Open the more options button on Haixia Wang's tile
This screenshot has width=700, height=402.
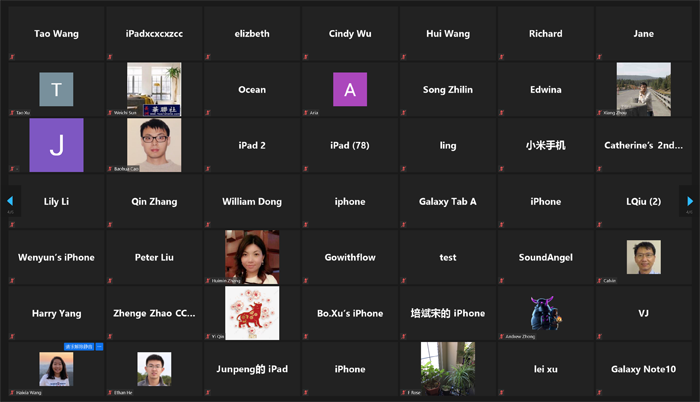(99, 346)
